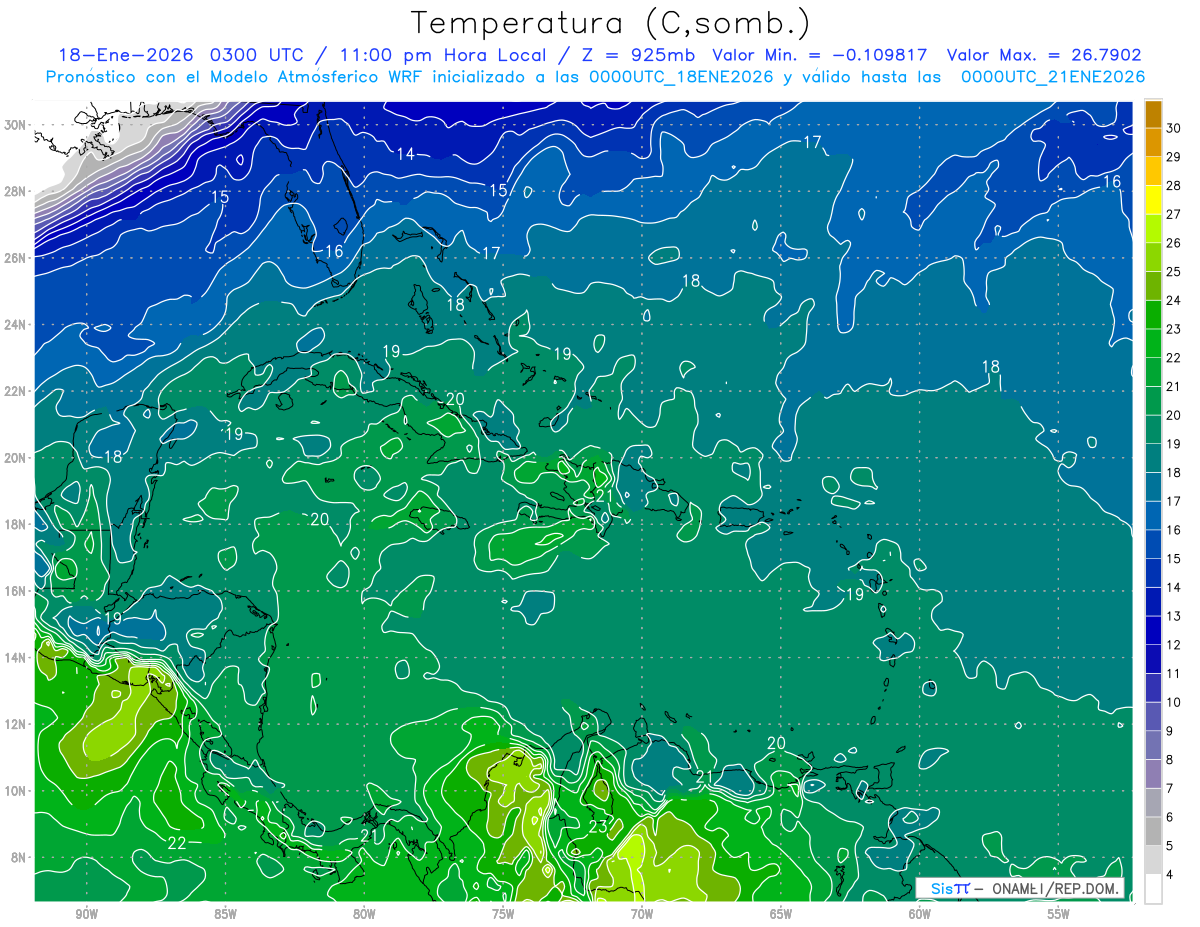Viewport: 1200px width, 927px height.
Task: Click color bar swatch between 27 and 28
Action: click(1153, 199)
